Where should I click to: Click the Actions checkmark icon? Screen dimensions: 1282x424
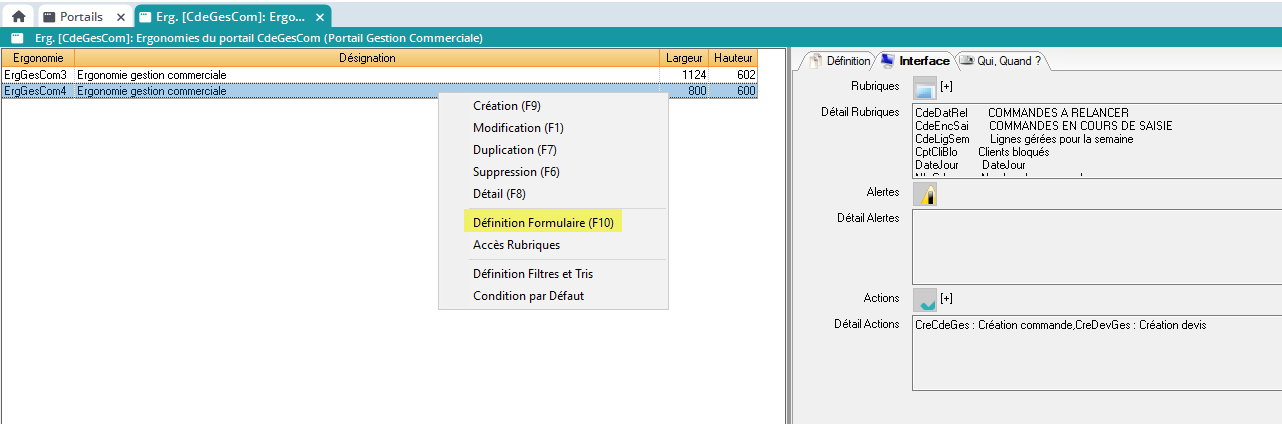click(x=925, y=299)
